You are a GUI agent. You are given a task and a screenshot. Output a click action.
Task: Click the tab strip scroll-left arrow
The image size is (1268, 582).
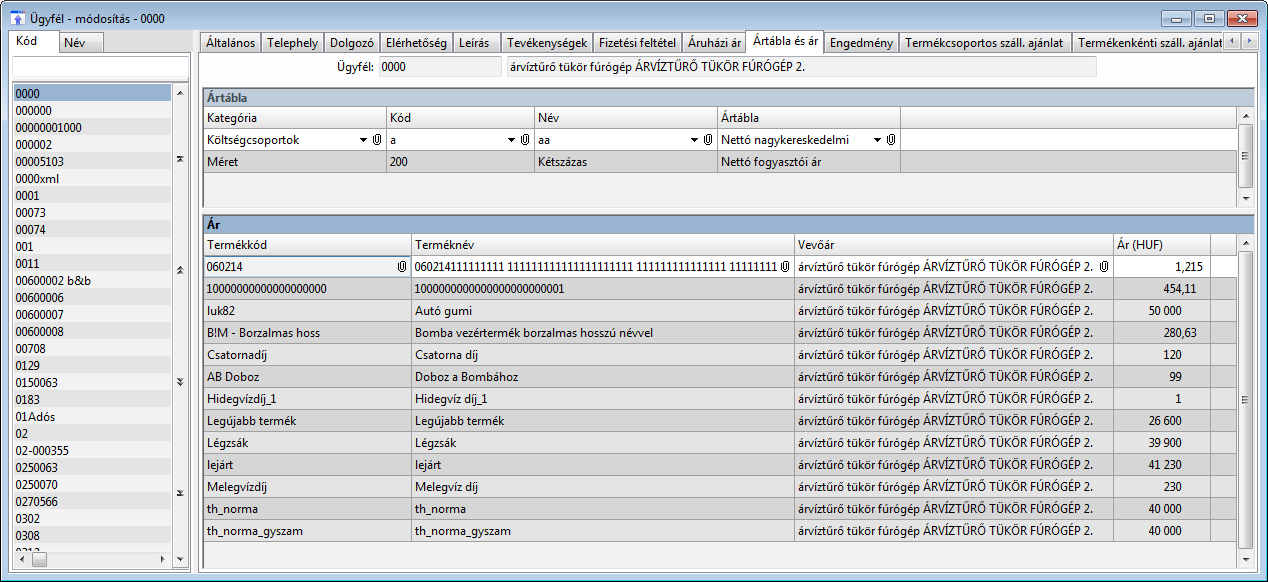(x=1233, y=41)
